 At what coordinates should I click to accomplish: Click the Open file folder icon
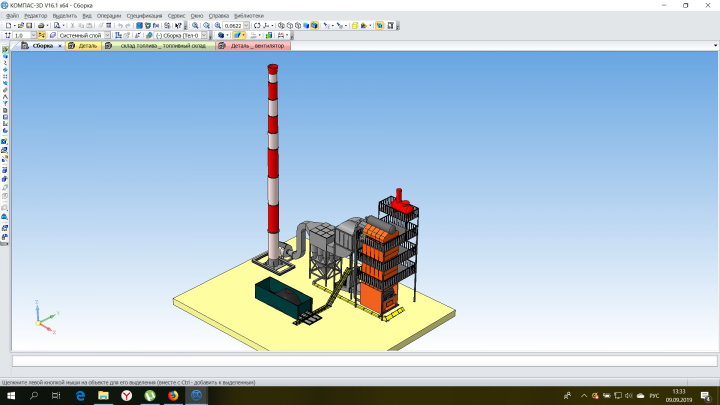tap(21, 26)
